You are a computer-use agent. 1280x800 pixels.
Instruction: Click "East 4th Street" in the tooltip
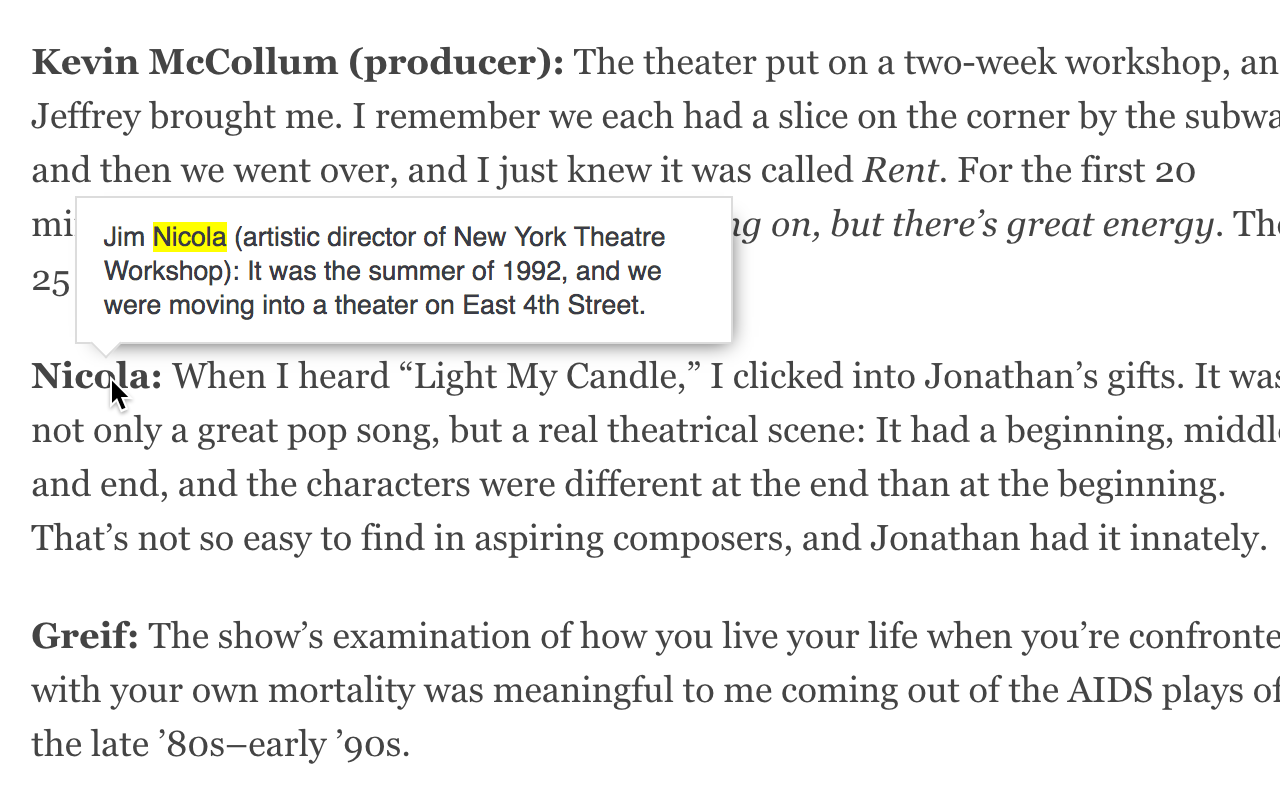point(551,306)
